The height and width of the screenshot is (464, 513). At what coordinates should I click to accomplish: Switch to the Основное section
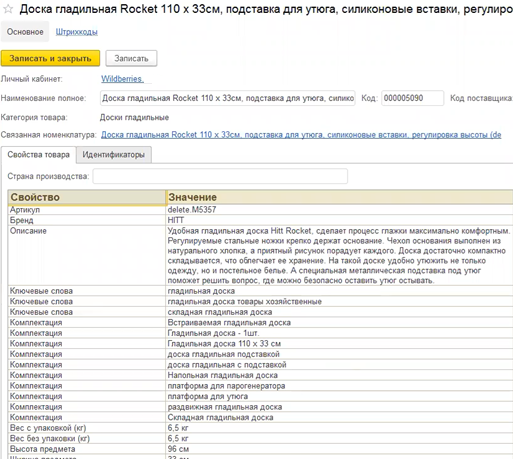coord(25,32)
